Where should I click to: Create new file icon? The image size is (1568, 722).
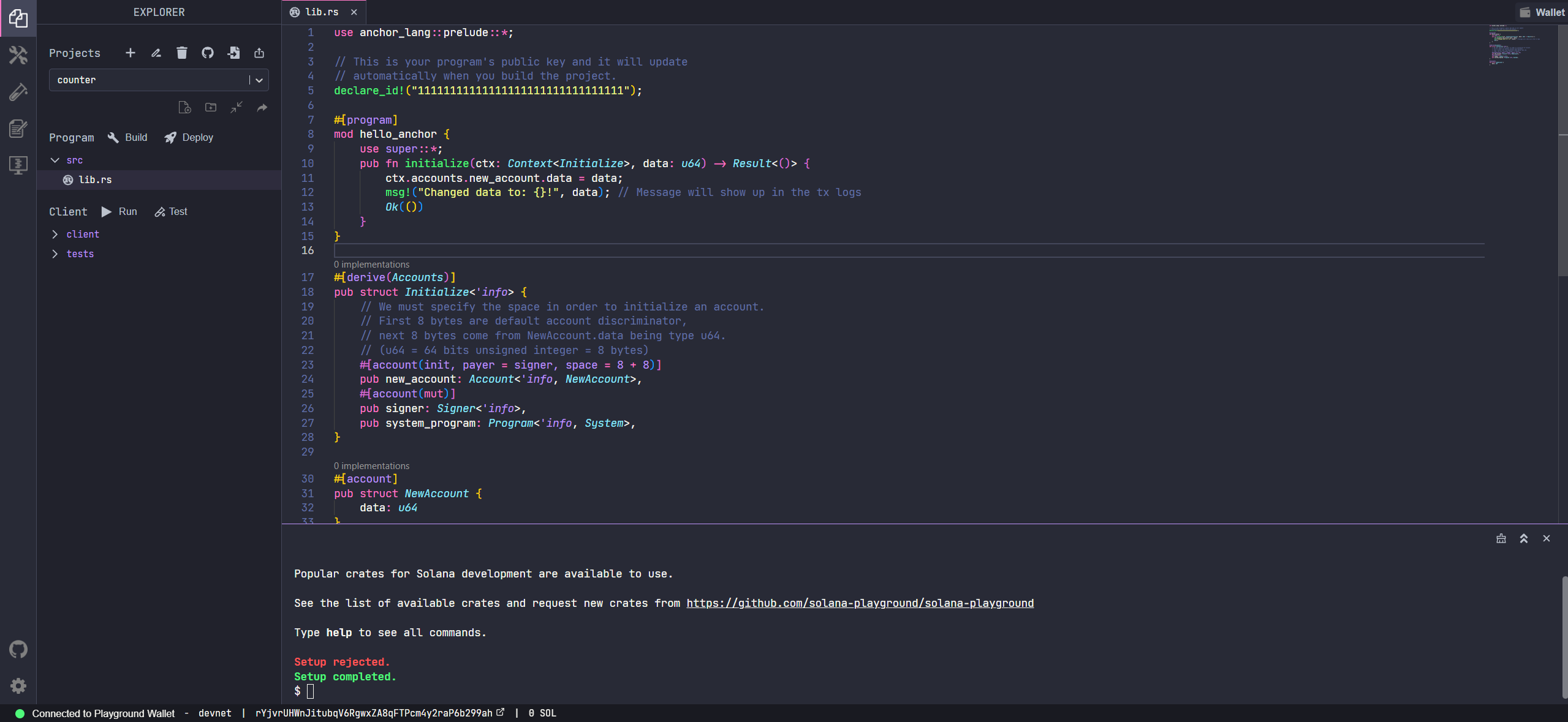point(184,107)
